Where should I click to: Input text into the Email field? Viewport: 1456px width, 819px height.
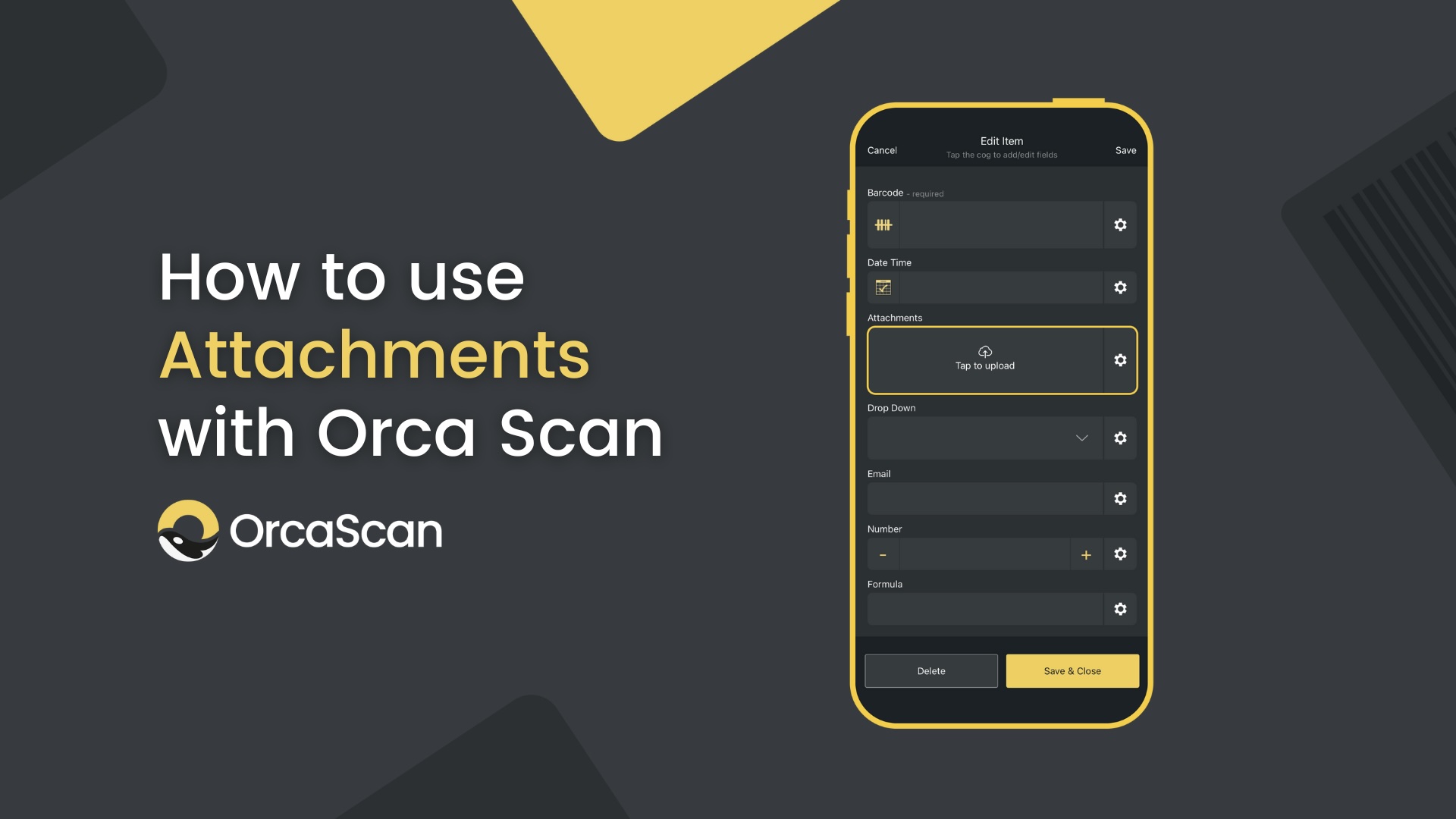point(984,498)
